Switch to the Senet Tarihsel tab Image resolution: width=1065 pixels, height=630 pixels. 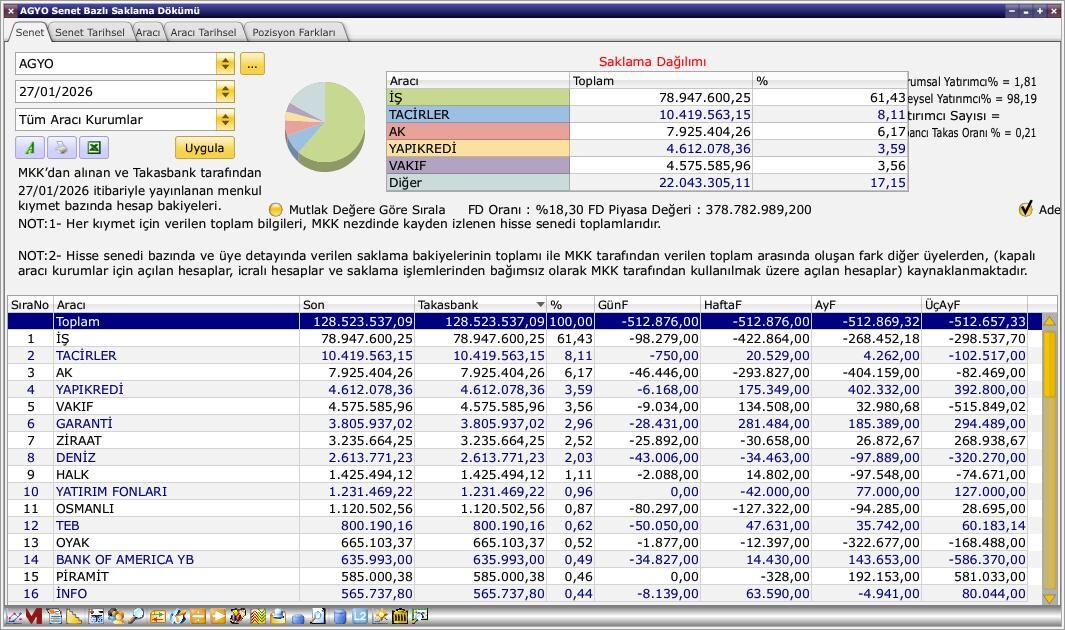89,32
